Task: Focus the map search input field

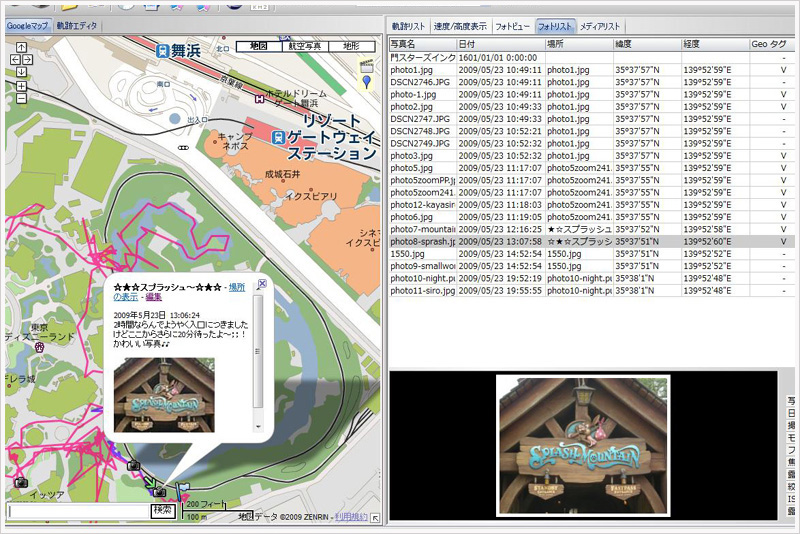Action: [x=78, y=511]
